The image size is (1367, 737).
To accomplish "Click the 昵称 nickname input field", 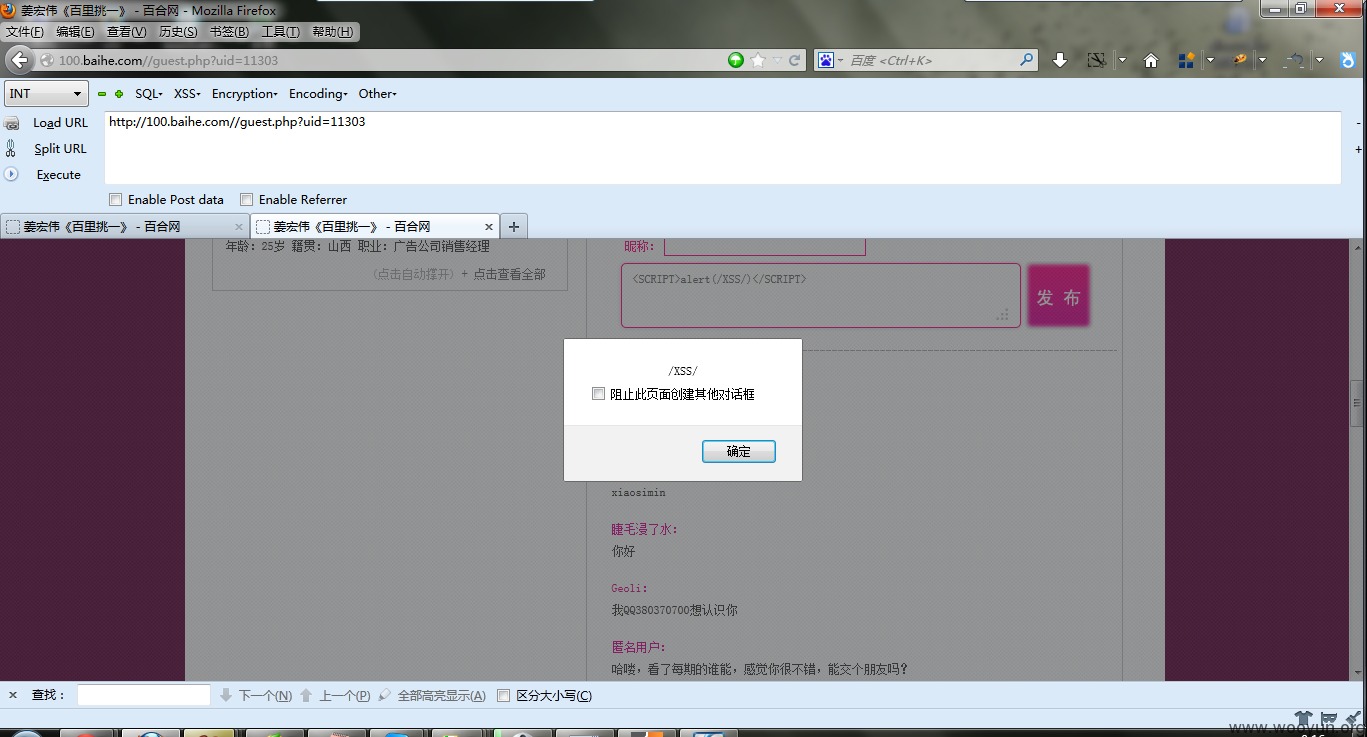I will point(765,246).
